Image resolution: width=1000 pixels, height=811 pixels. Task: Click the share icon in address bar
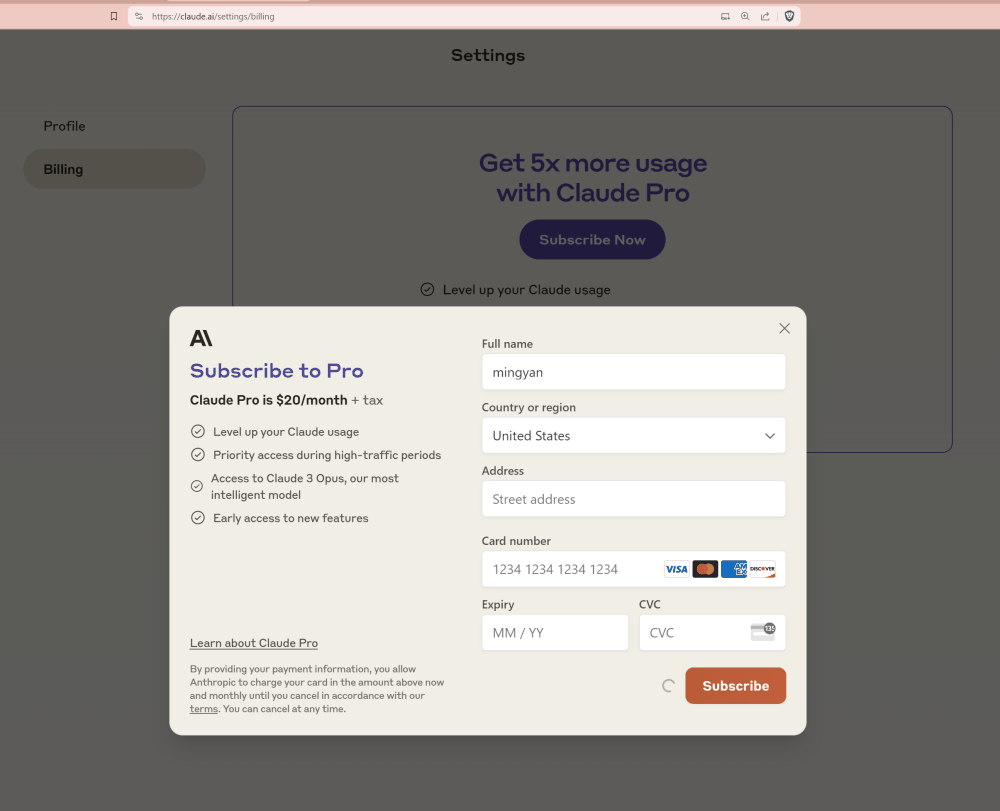(765, 16)
